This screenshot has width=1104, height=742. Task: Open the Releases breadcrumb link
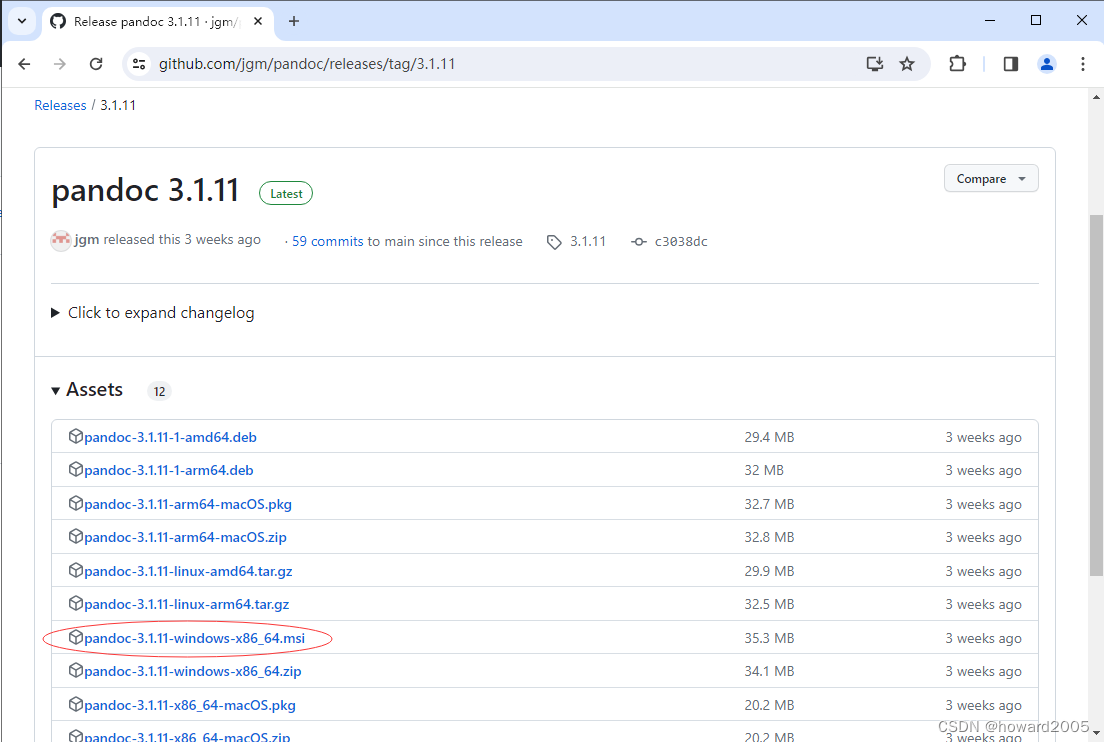(61, 105)
